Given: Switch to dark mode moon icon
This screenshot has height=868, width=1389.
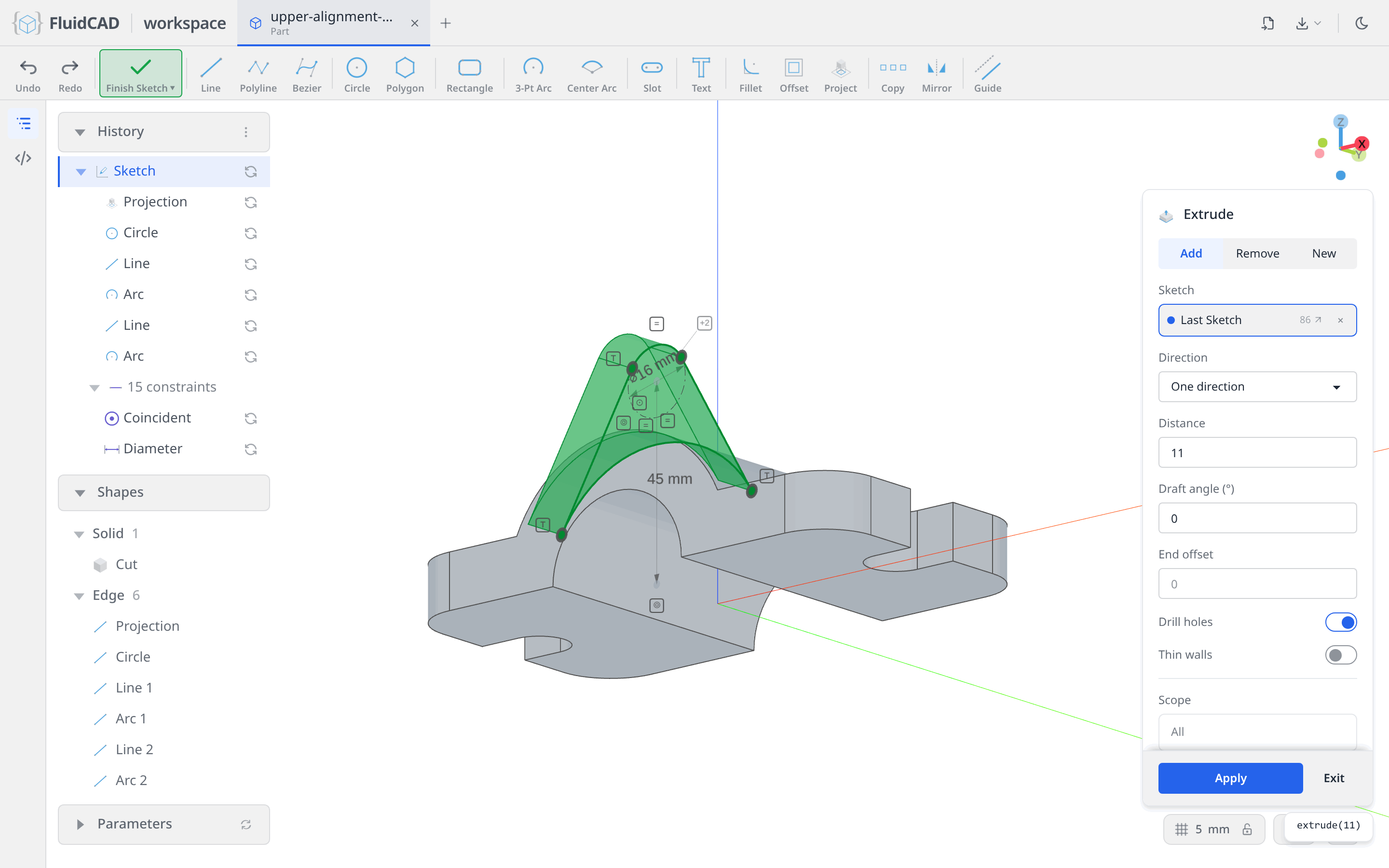Looking at the screenshot, I should 1362,23.
